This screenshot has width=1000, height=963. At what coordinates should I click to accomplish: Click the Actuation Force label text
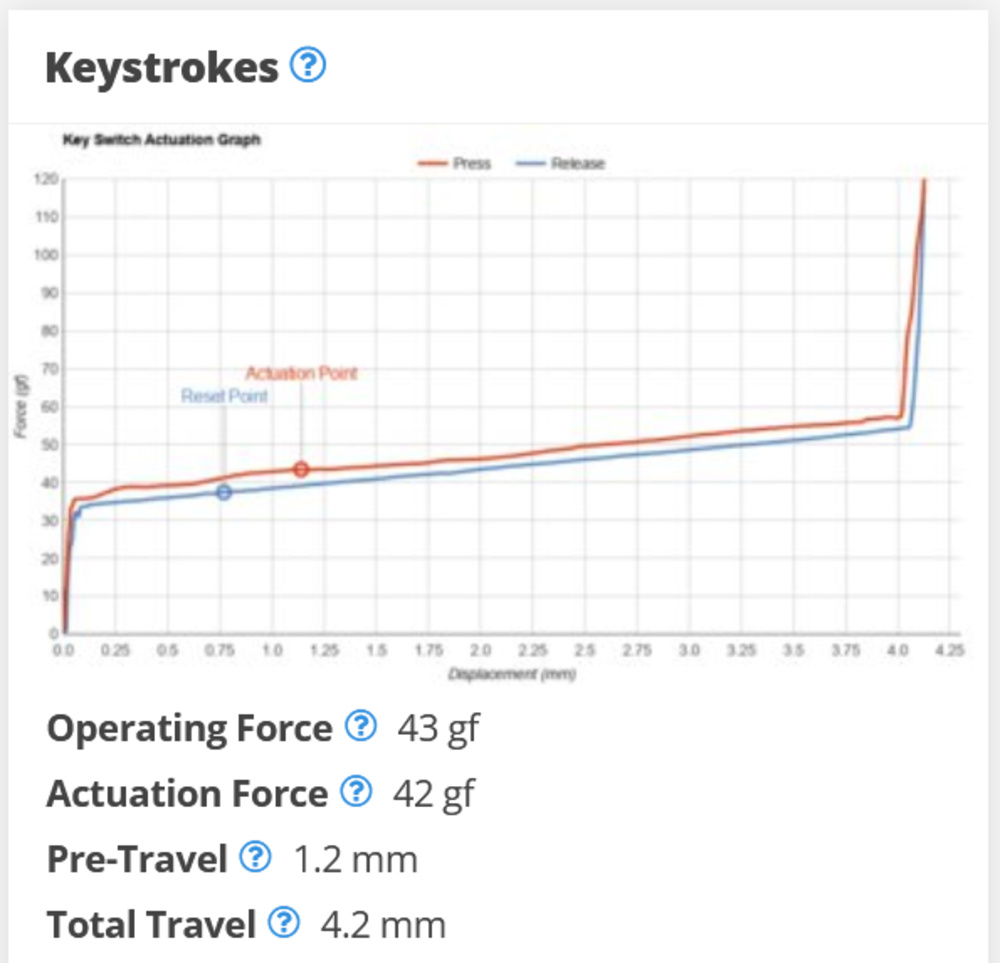187,794
